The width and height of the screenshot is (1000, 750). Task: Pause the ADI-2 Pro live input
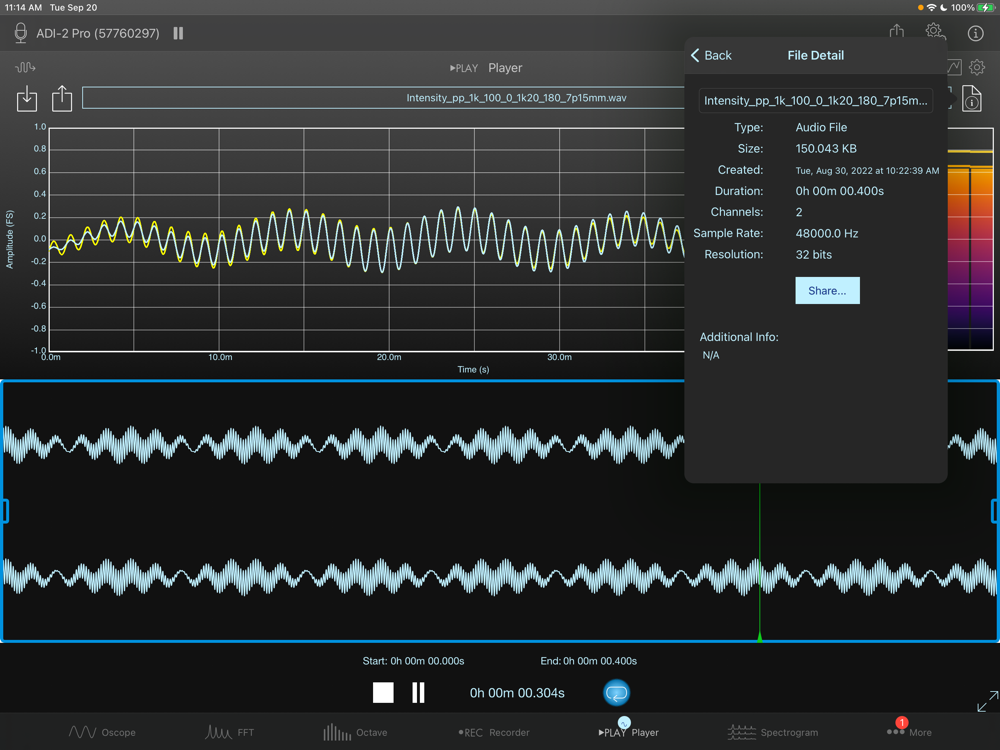coord(178,33)
